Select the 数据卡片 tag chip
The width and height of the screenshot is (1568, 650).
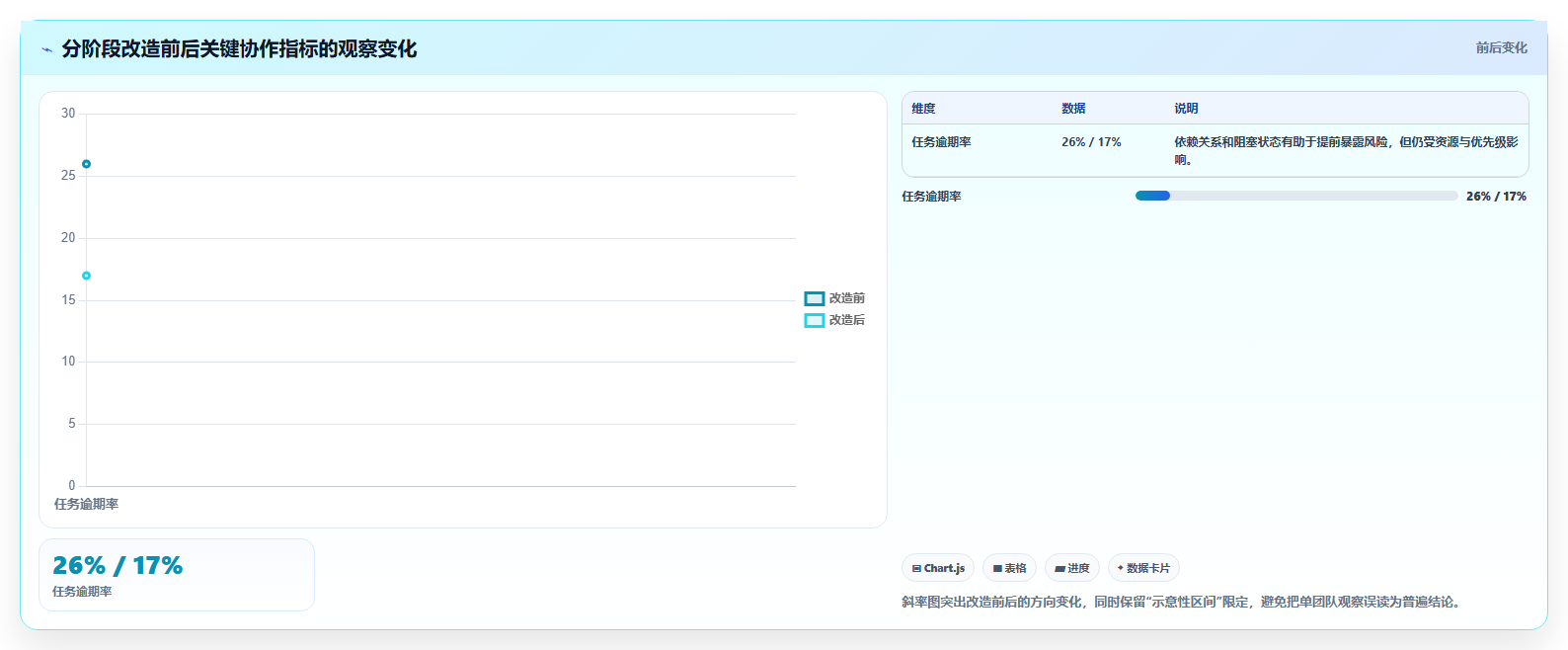click(x=1143, y=568)
